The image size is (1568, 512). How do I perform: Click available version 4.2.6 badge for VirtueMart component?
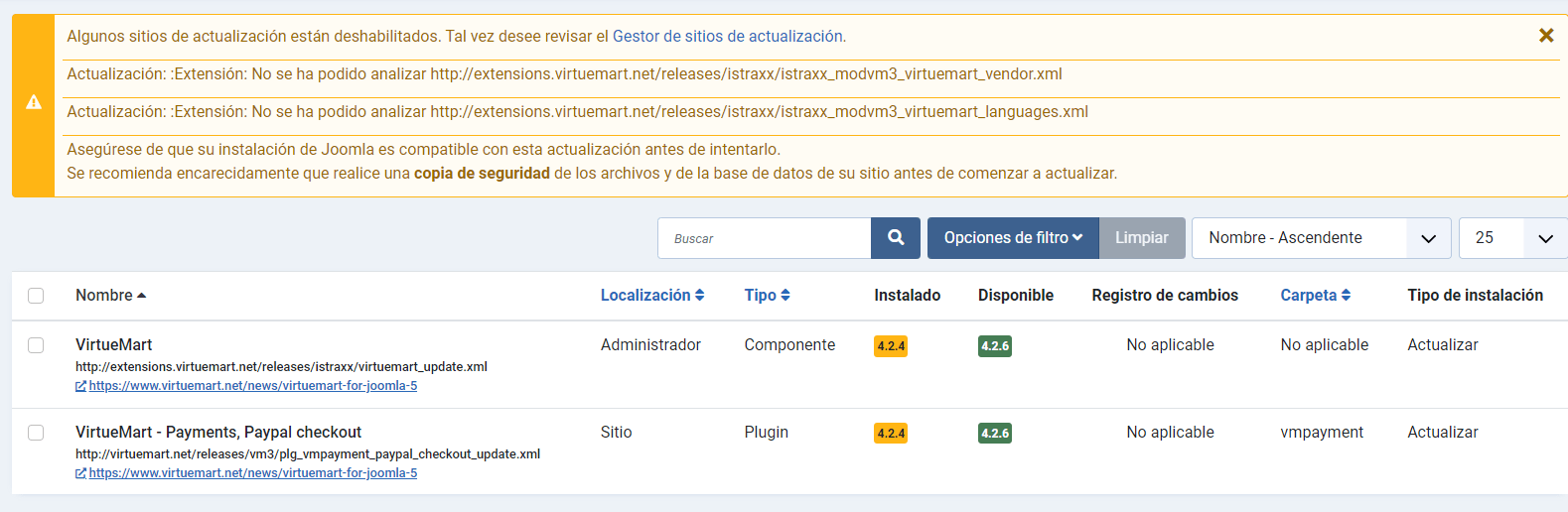(x=995, y=346)
